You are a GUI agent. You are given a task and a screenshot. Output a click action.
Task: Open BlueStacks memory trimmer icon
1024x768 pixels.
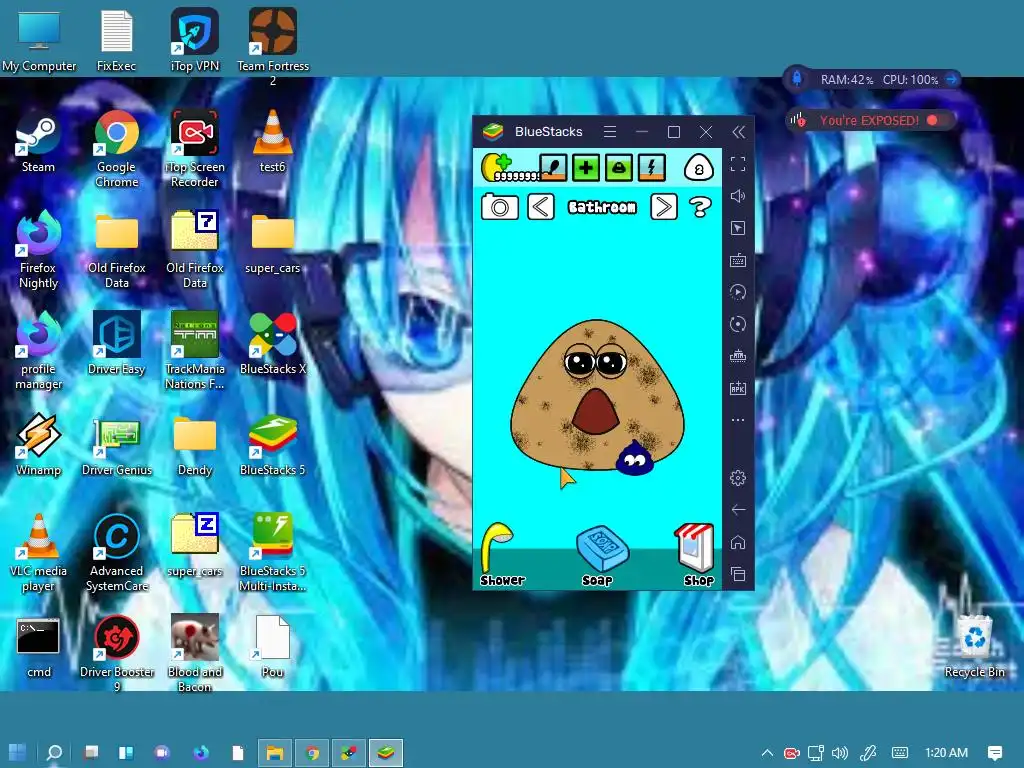pyautogui.click(x=738, y=356)
